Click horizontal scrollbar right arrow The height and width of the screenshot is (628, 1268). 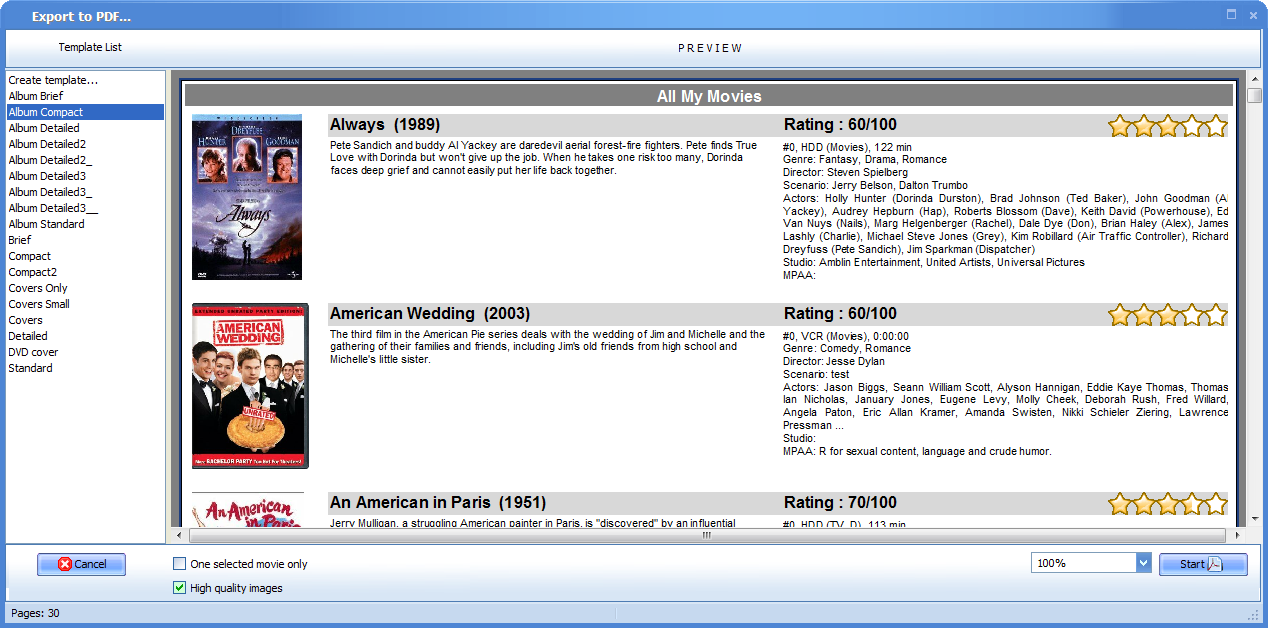click(1235, 535)
